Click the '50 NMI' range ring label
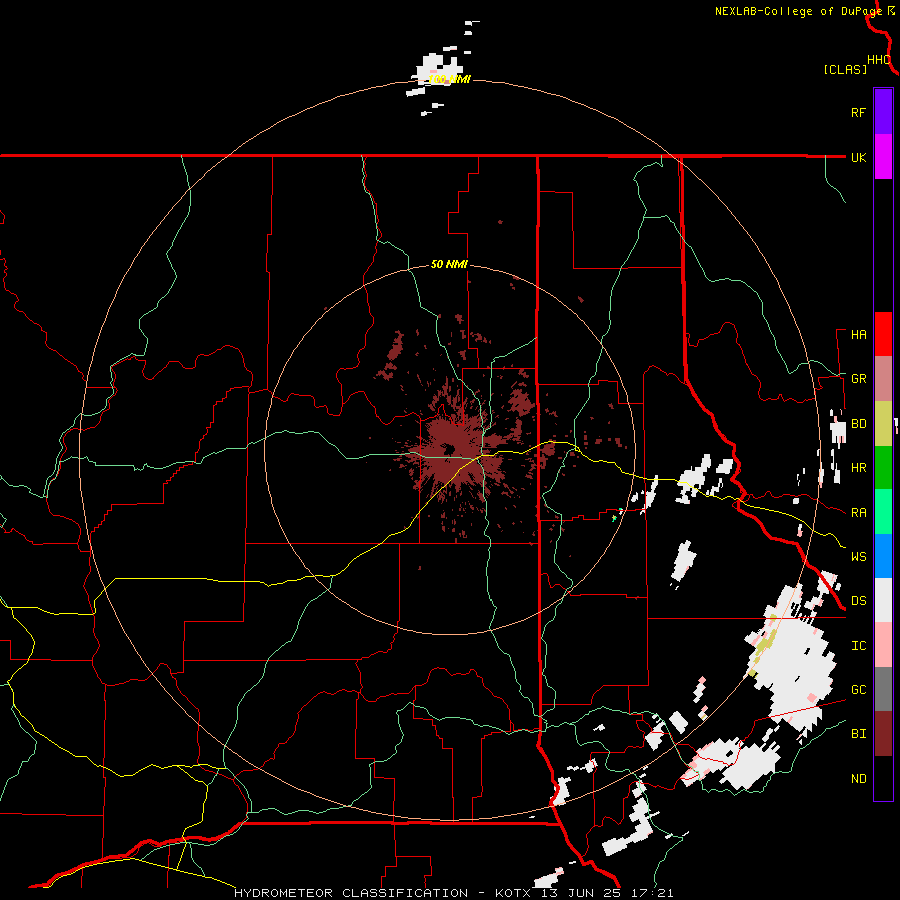900x900 pixels. point(449,265)
